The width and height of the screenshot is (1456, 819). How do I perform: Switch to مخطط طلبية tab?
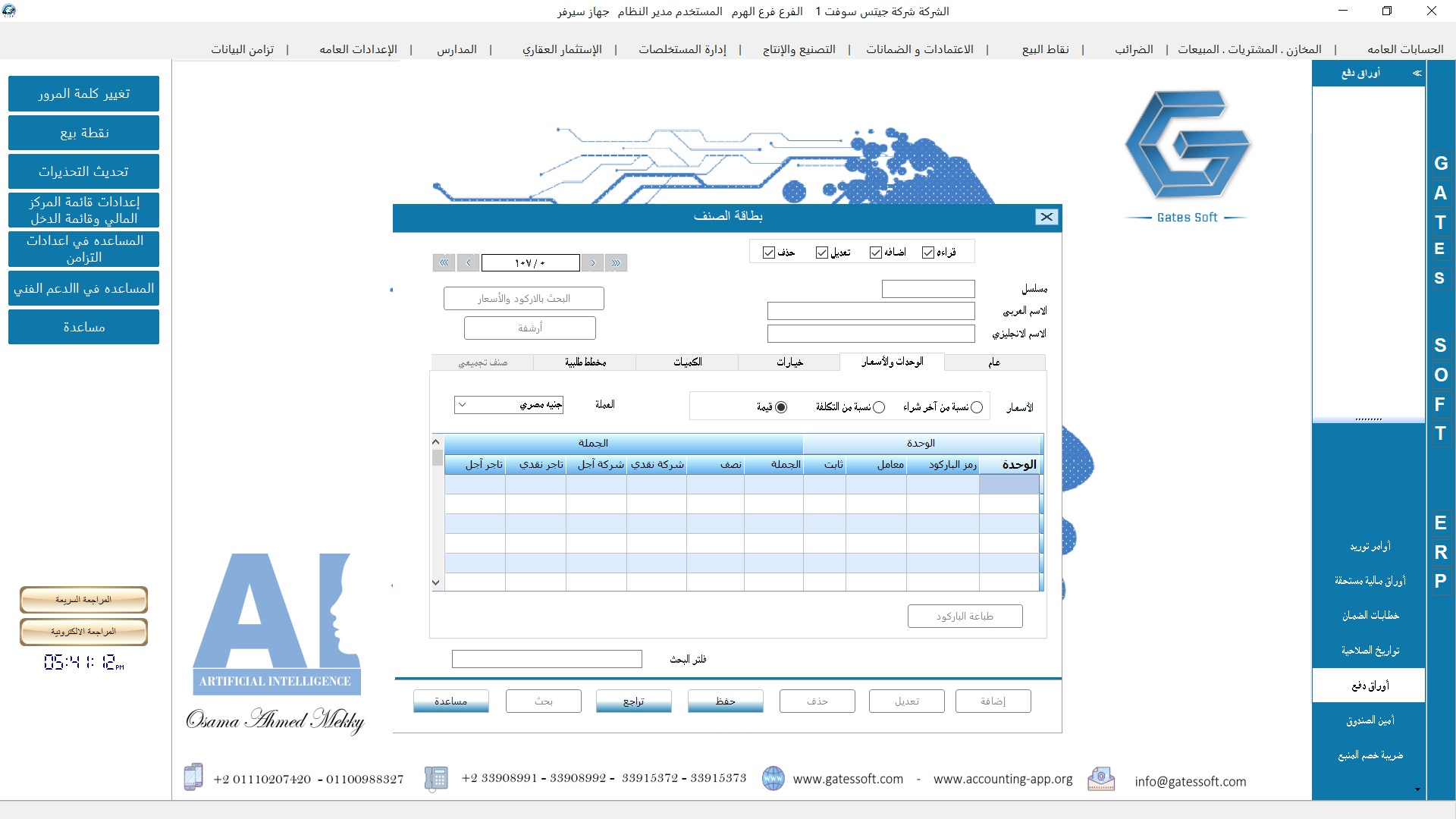585,362
